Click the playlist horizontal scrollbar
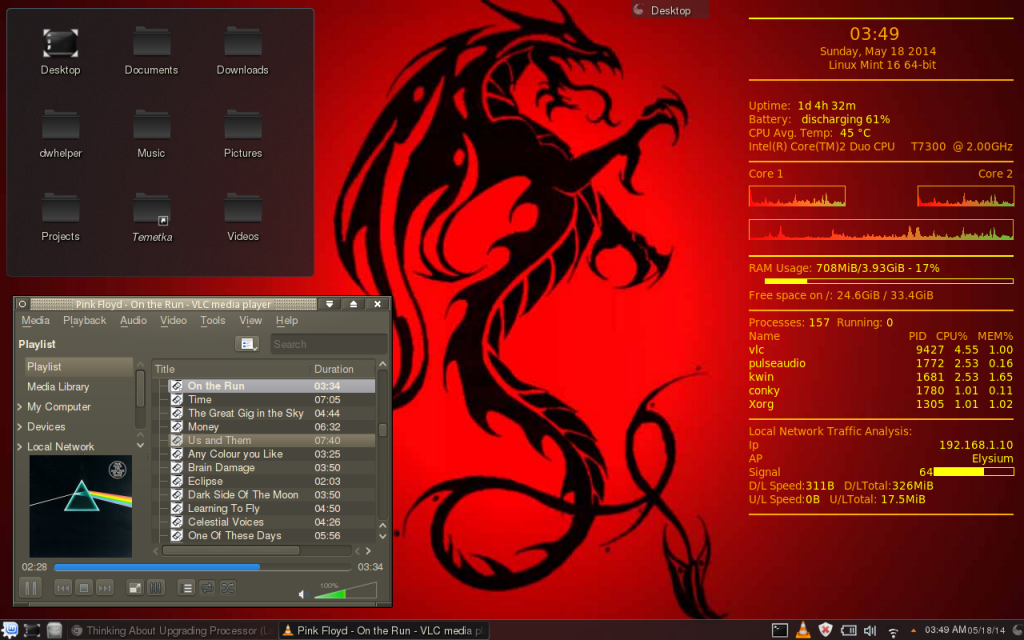The width and height of the screenshot is (1024, 640). point(231,551)
